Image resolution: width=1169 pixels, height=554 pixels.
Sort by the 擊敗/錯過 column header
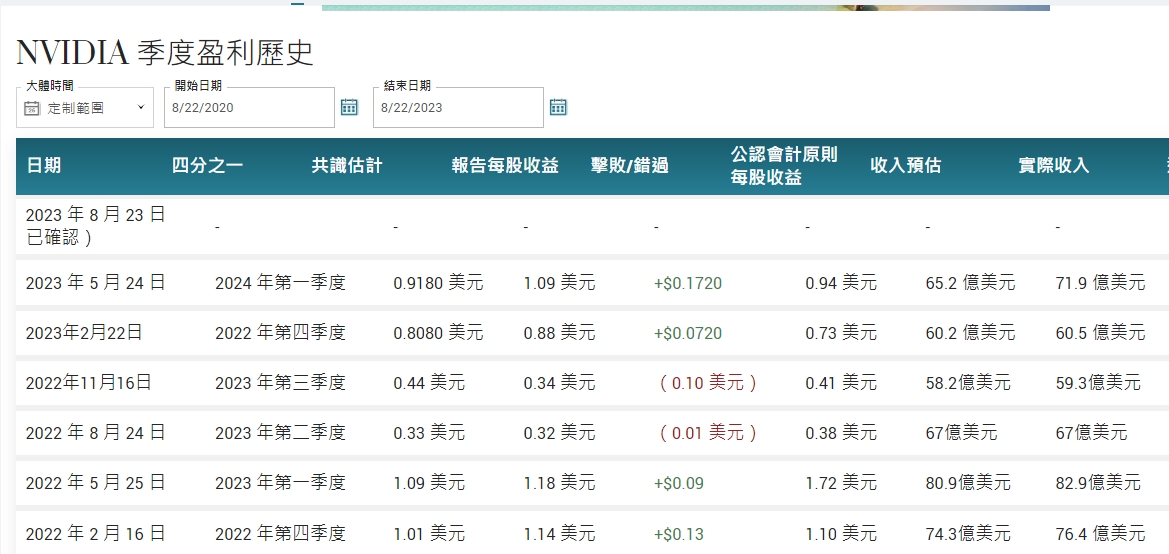pos(630,166)
